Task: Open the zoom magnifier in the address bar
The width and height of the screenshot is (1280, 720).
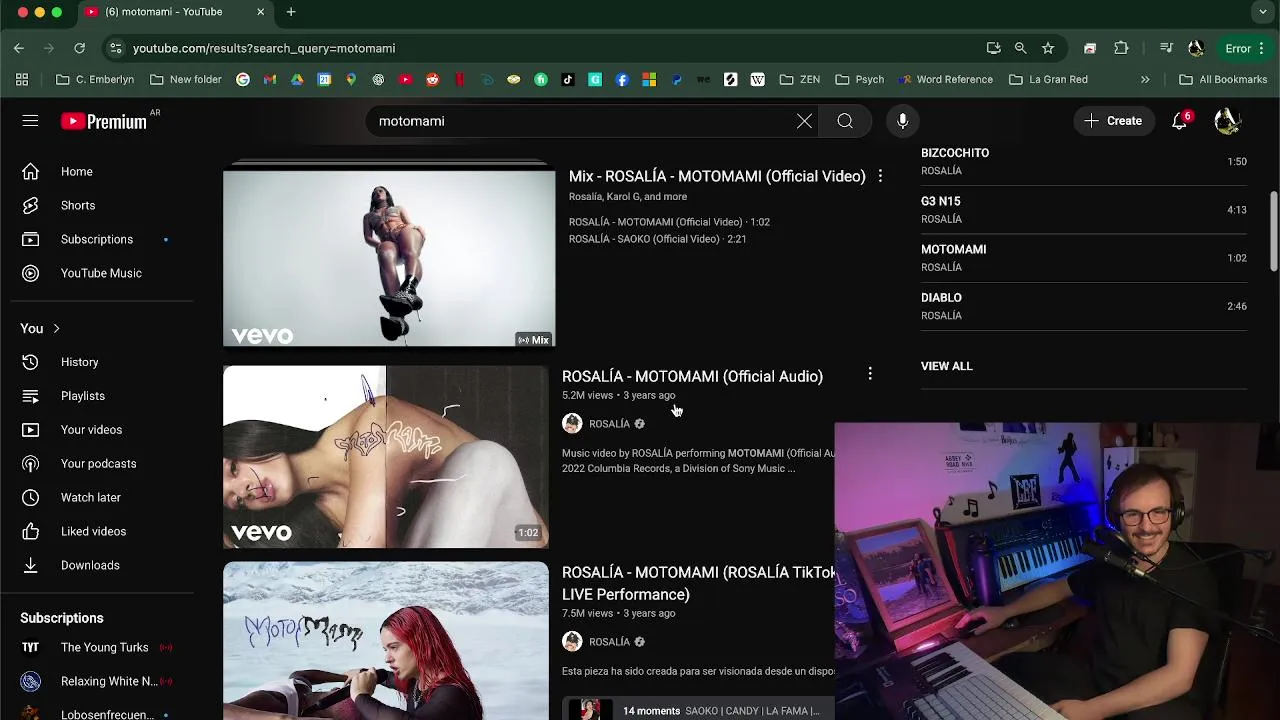Action: [x=1020, y=48]
